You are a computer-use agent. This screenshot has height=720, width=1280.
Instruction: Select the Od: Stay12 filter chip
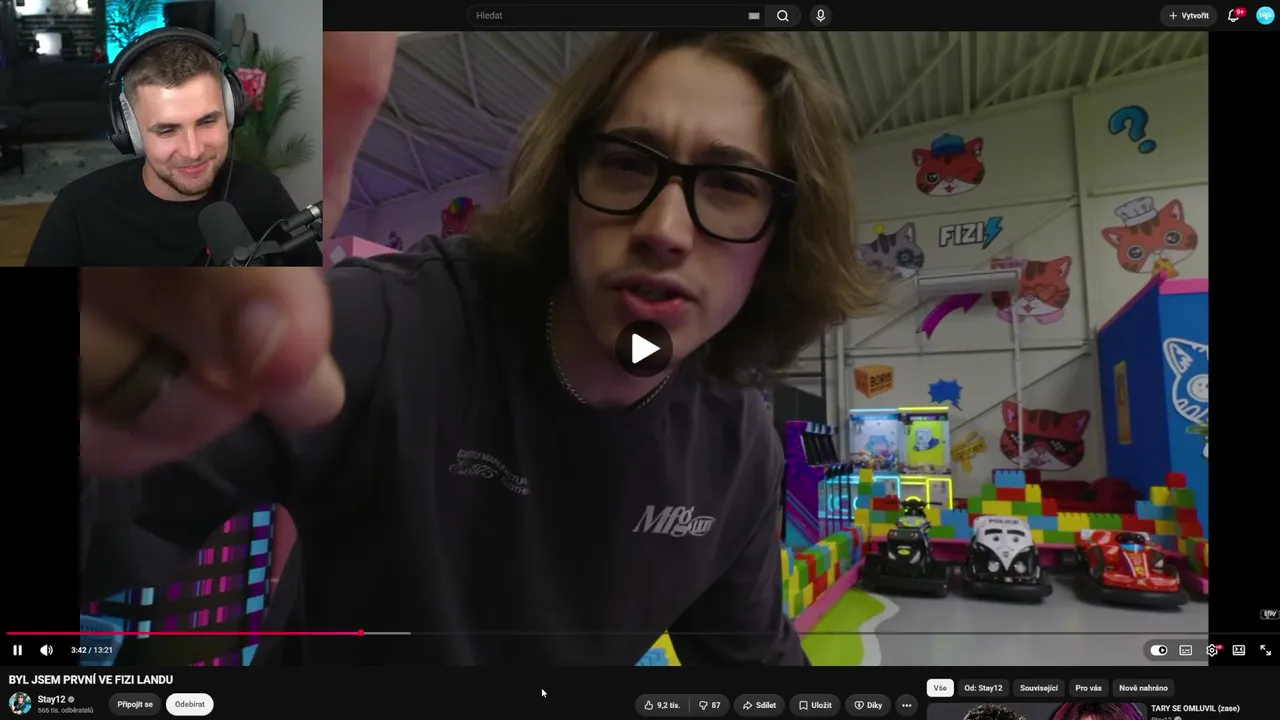pyautogui.click(x=983, y=688)
